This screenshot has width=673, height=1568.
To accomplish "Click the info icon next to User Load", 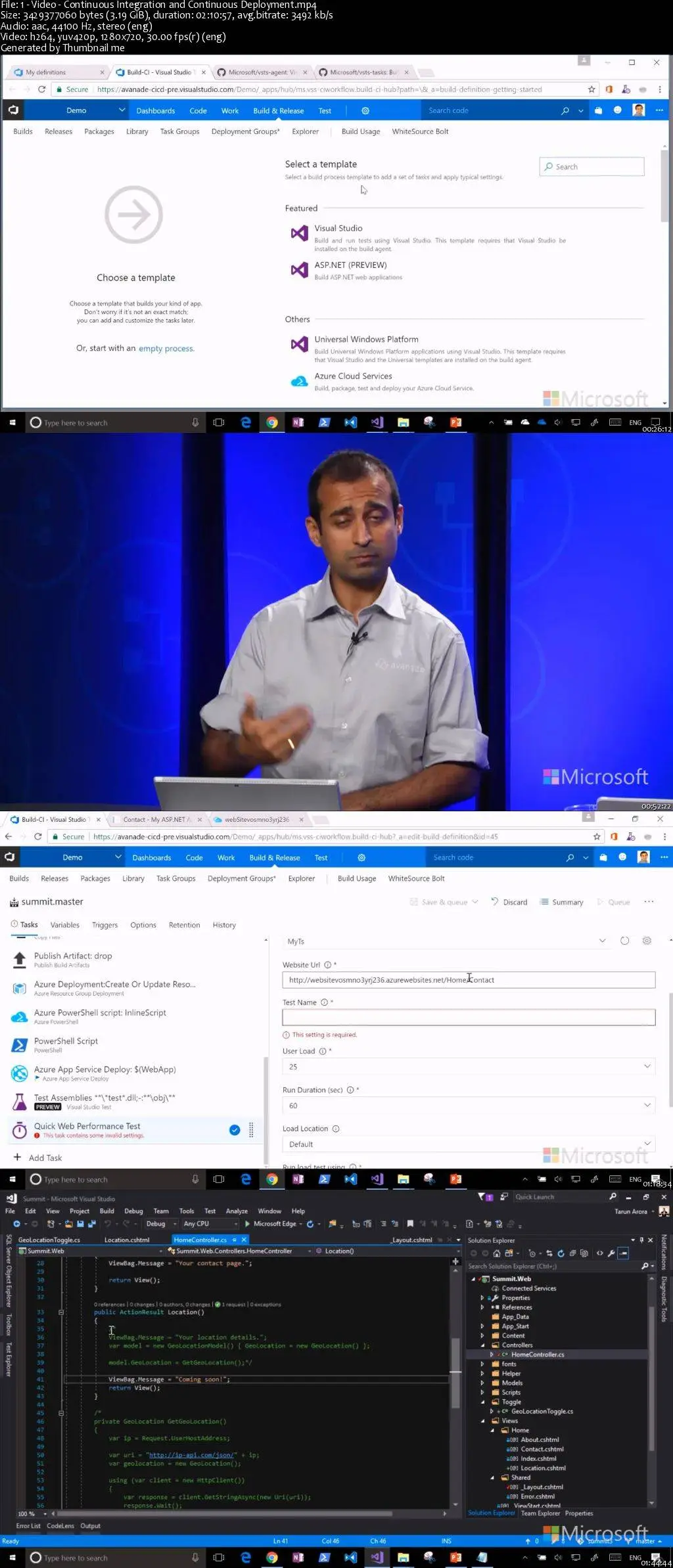I will [x=323, y=1051].
